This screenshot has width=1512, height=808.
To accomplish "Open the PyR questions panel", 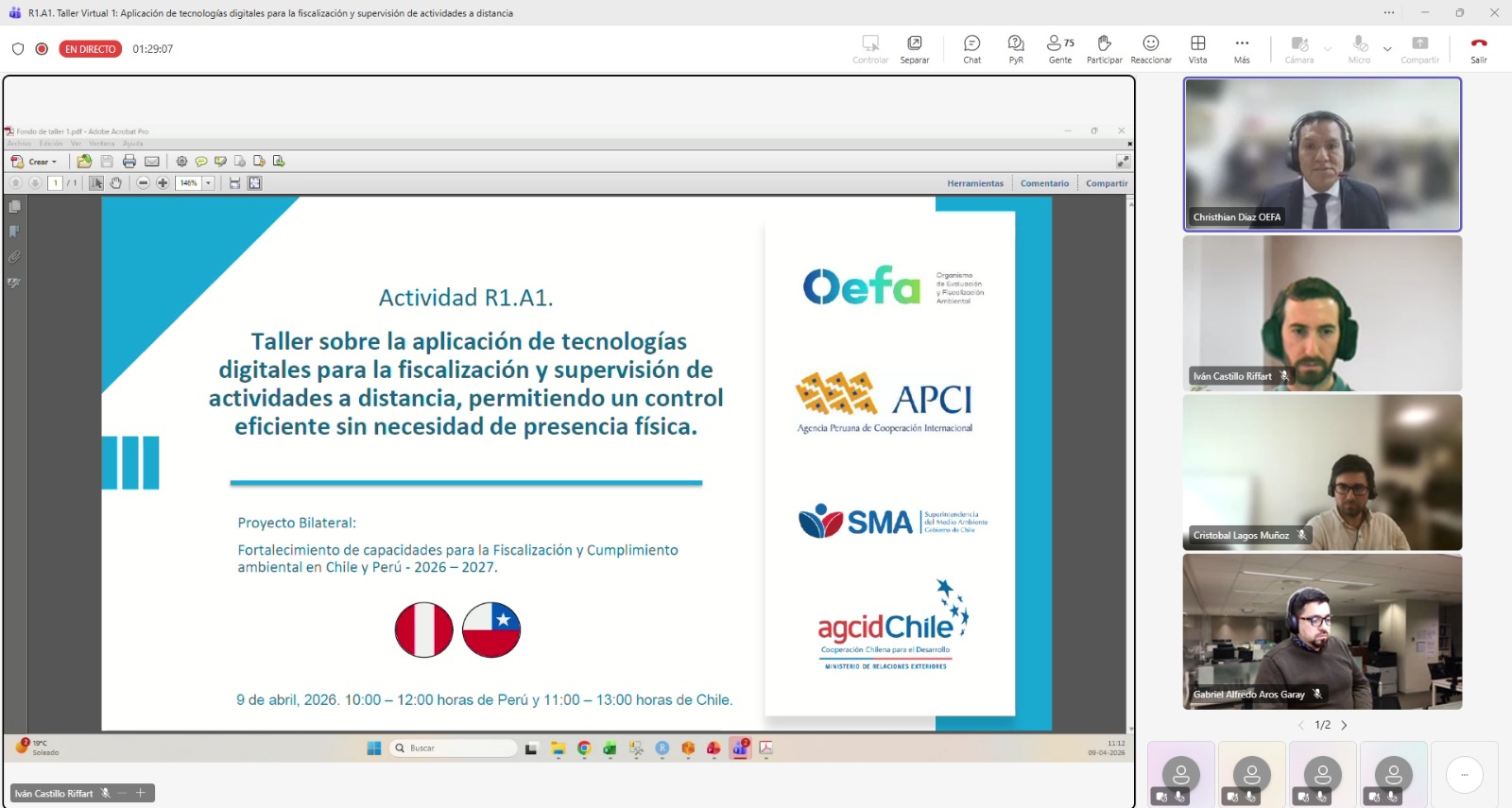I will click(1016, 49).
